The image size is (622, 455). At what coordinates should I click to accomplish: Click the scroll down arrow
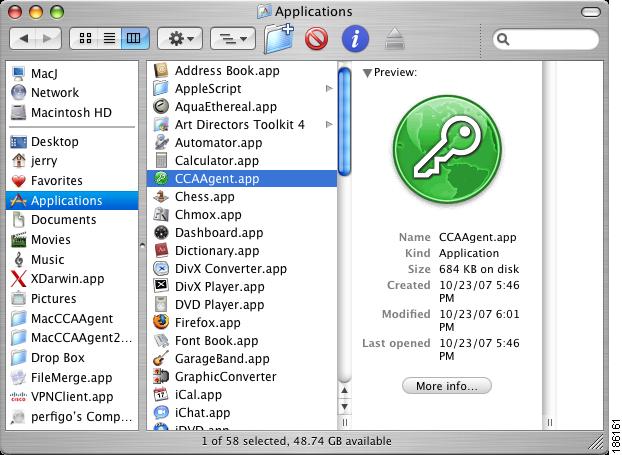coord(344,407)
